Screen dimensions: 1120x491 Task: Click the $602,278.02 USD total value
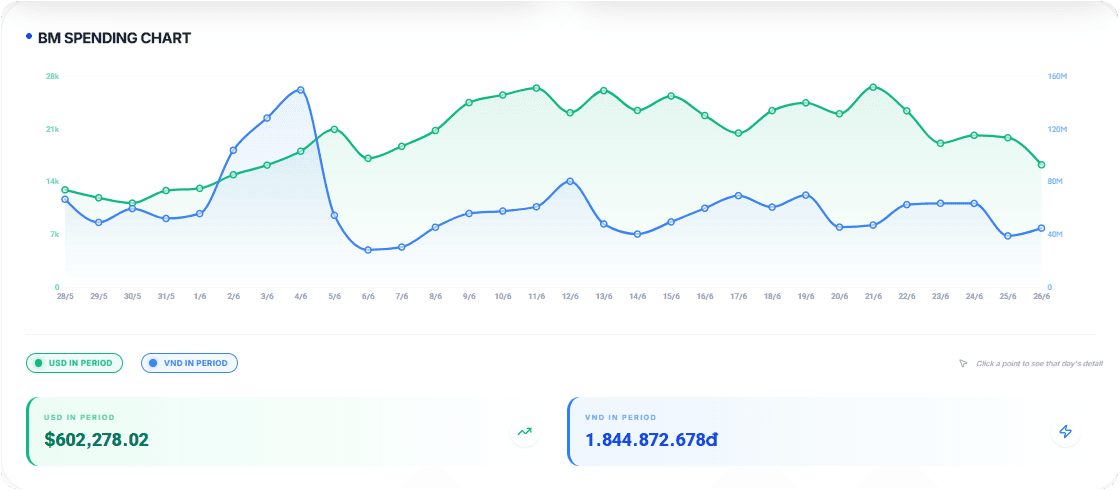coord(96,440)
